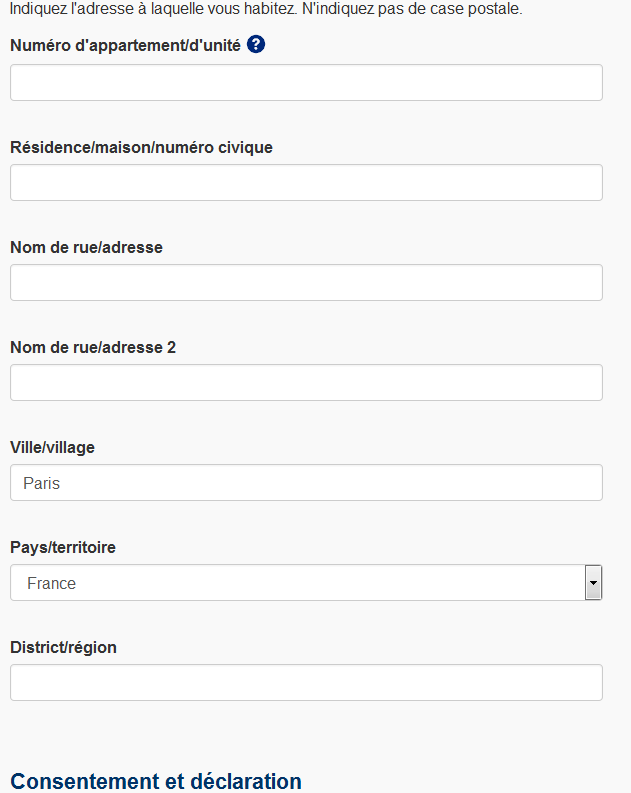This screenshot has height=793, width=631.
Task: Click into the Résidence/maison/numéro civique field
Action: (306, 183)
